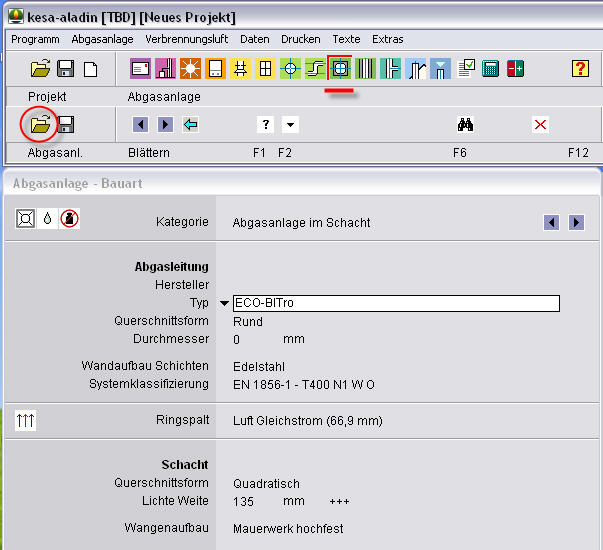Open the Verbrennungsluft menu
Image resolution: width=603 pixels, height=550 pixels.
(x=186, y=39)
